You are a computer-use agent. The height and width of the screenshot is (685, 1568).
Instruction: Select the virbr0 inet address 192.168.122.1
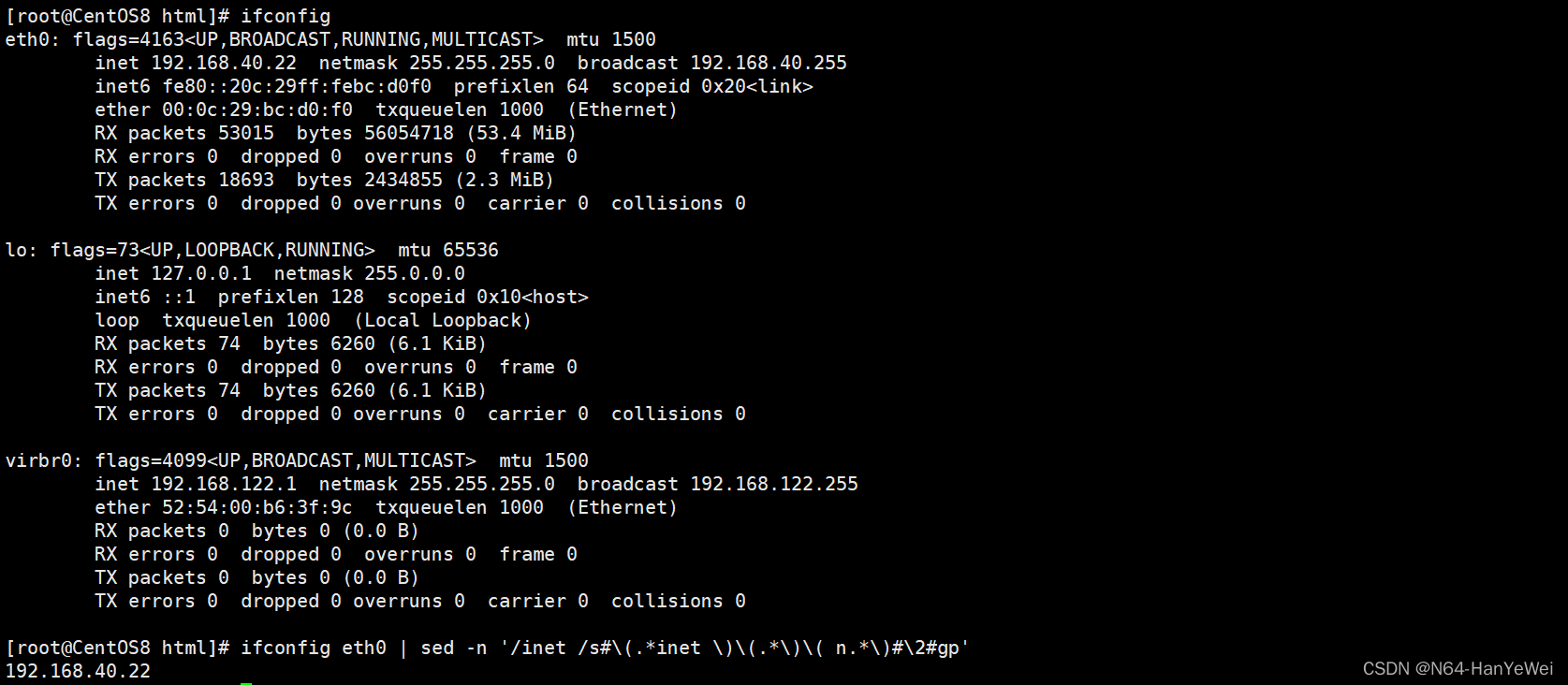tap(224, 484)
